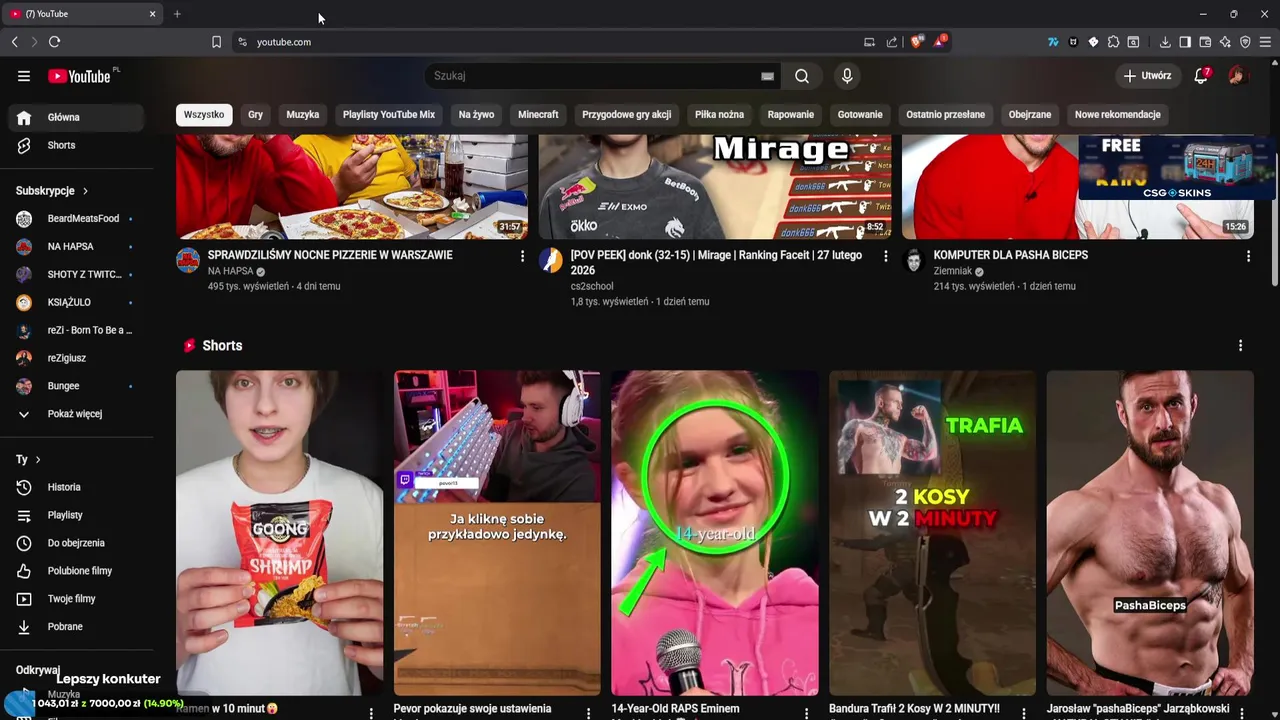Open notifications bell
This screenshot has width=1280, height=720.
[x=1202, y=76]
